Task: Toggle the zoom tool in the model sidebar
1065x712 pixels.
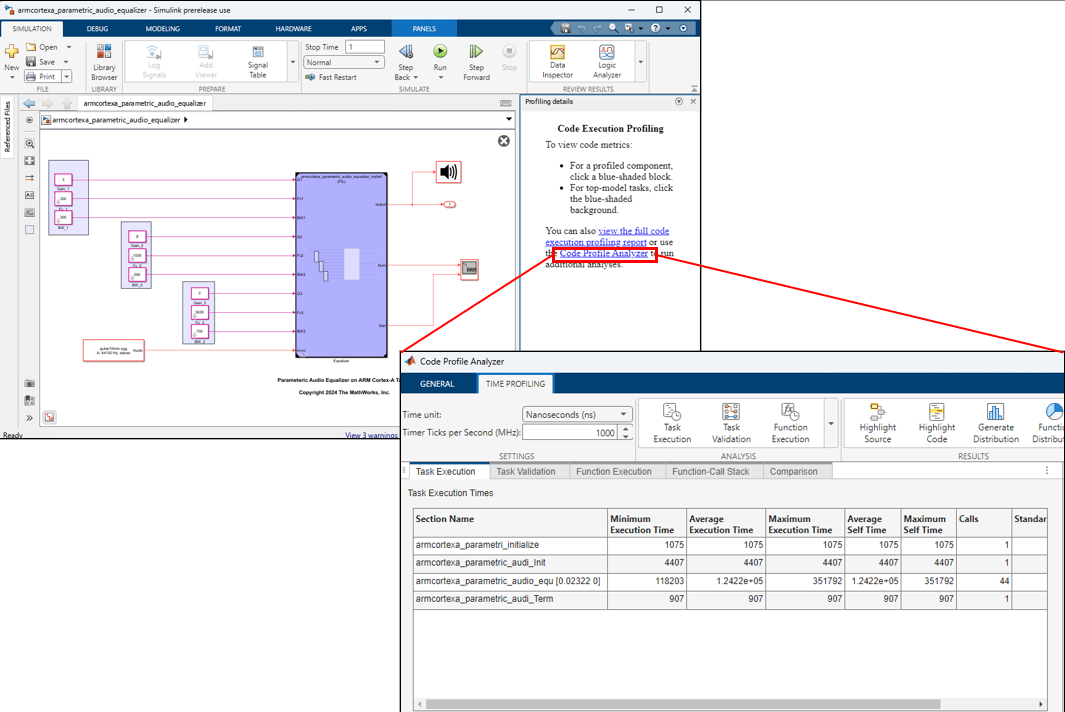Action: 30,143
